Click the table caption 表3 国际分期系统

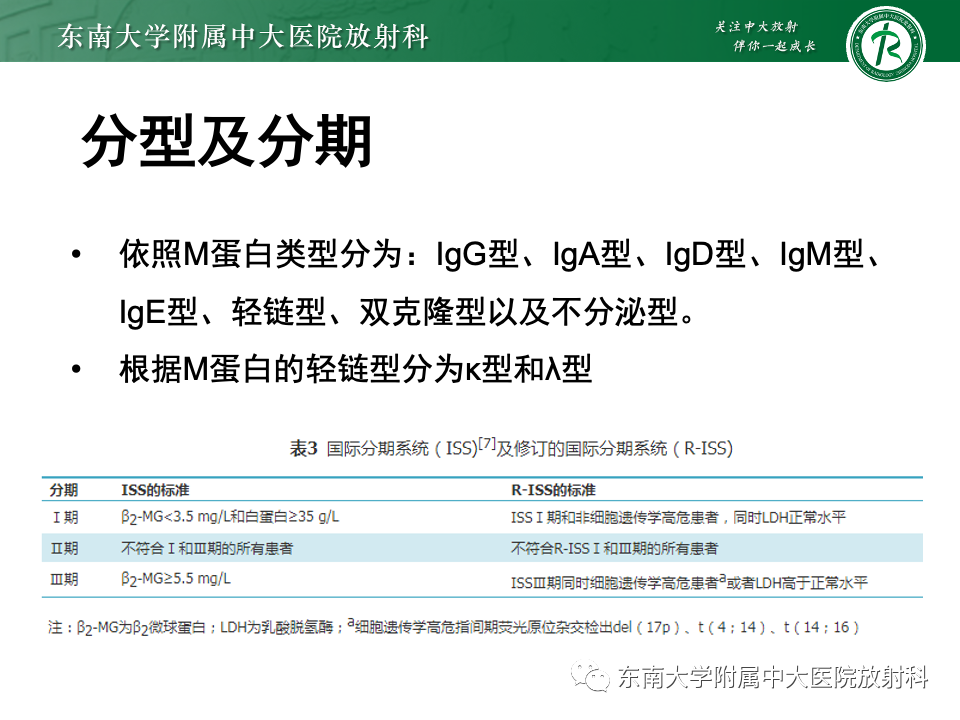511,447
